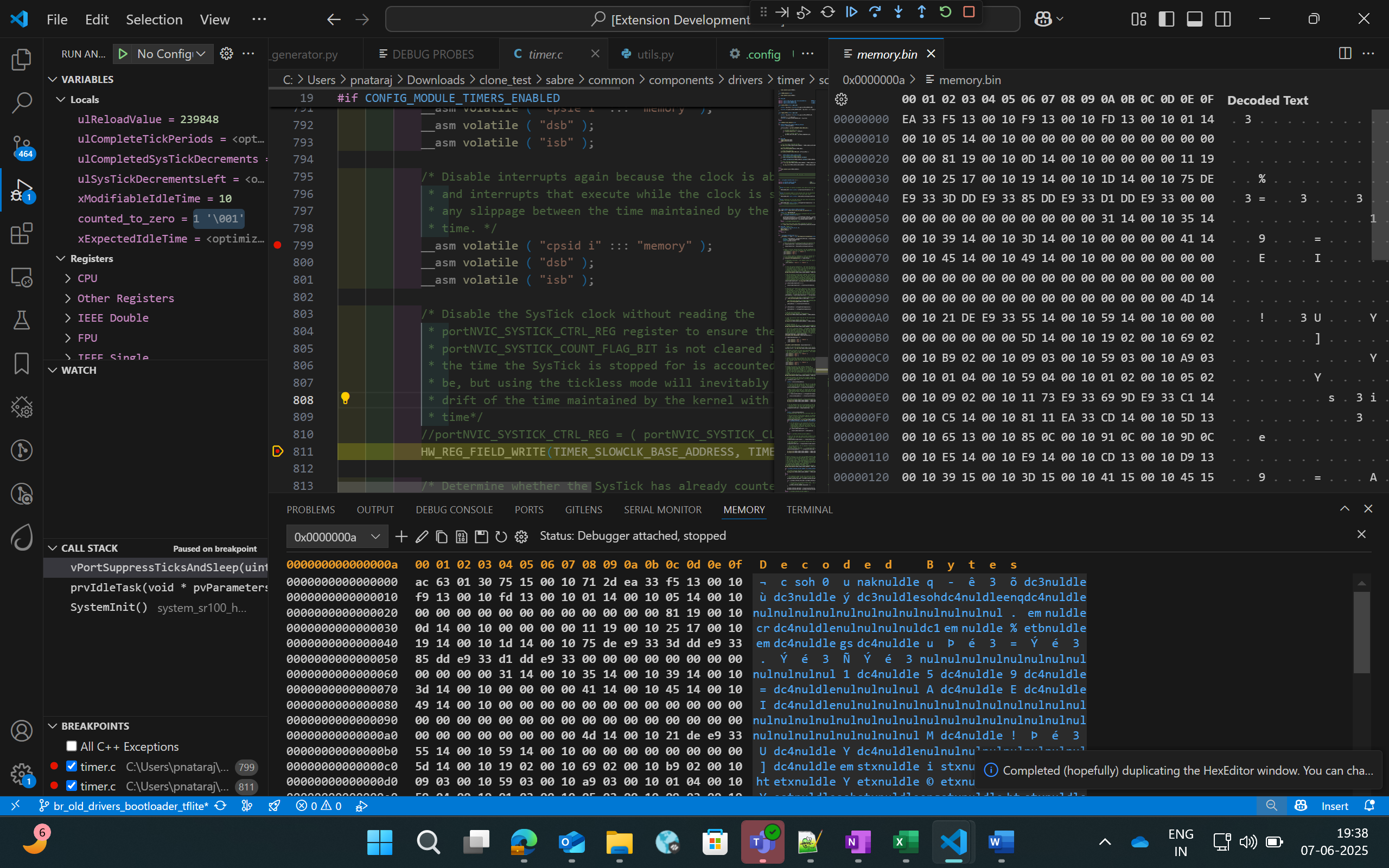Click the add memory view plus icon
The image size is (1389, 868).
(x=401, y=537)
